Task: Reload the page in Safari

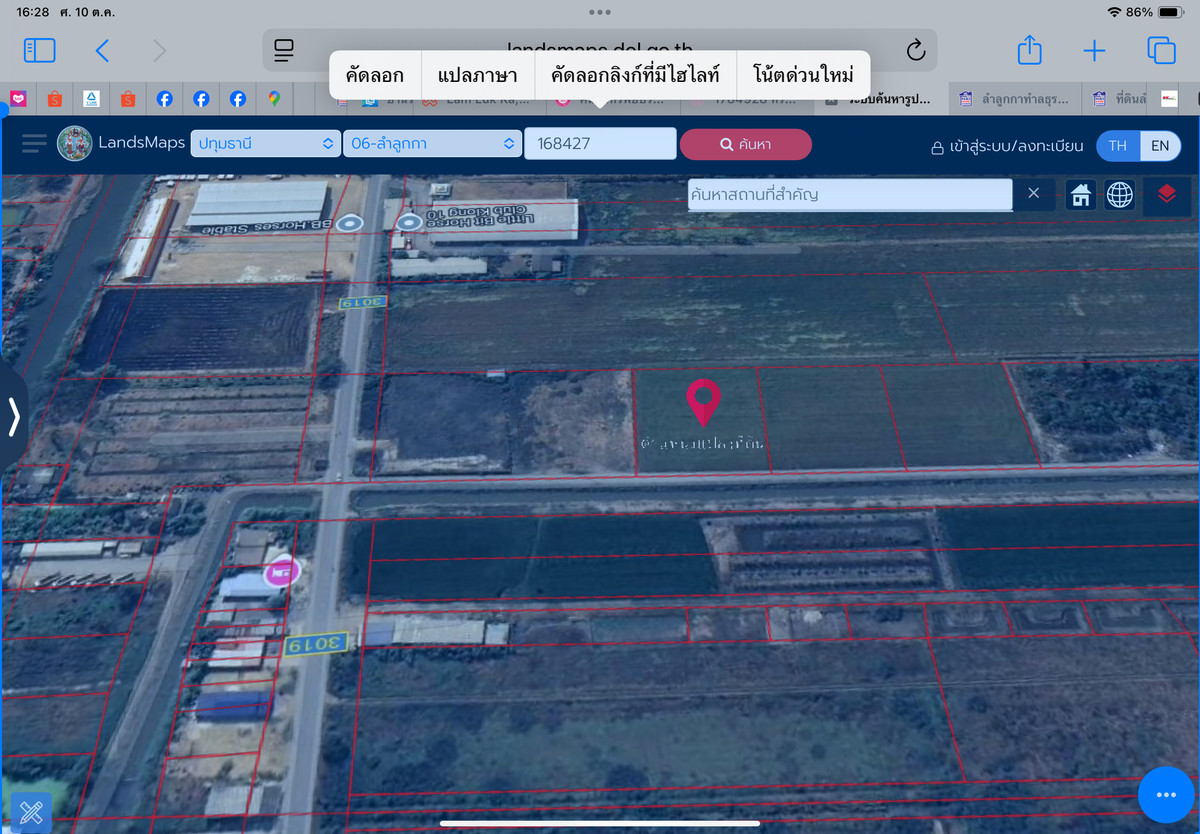Action: pyautogui.click(x=915, y=51)
